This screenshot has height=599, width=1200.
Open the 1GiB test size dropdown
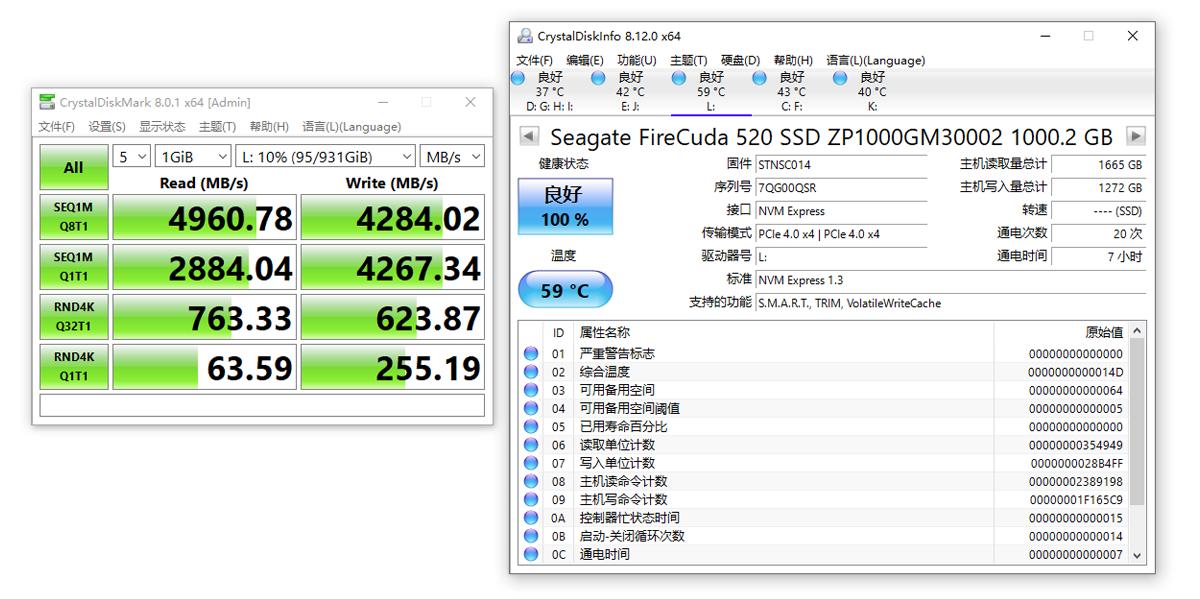pyautogui.click(x=192, y=156)
